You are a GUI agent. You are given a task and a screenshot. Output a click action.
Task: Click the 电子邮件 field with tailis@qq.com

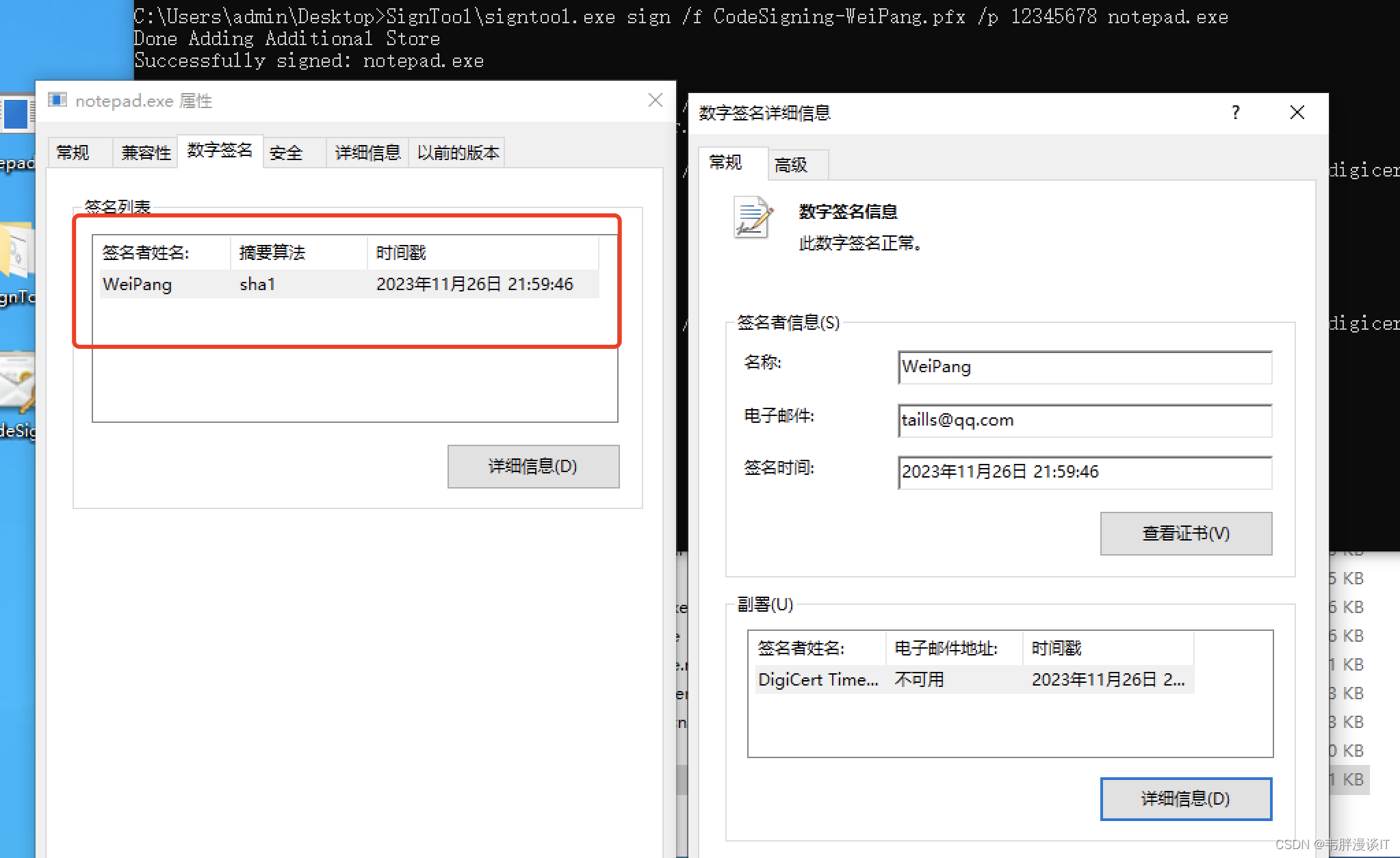pyautogui.click(x=1085, y=421)
